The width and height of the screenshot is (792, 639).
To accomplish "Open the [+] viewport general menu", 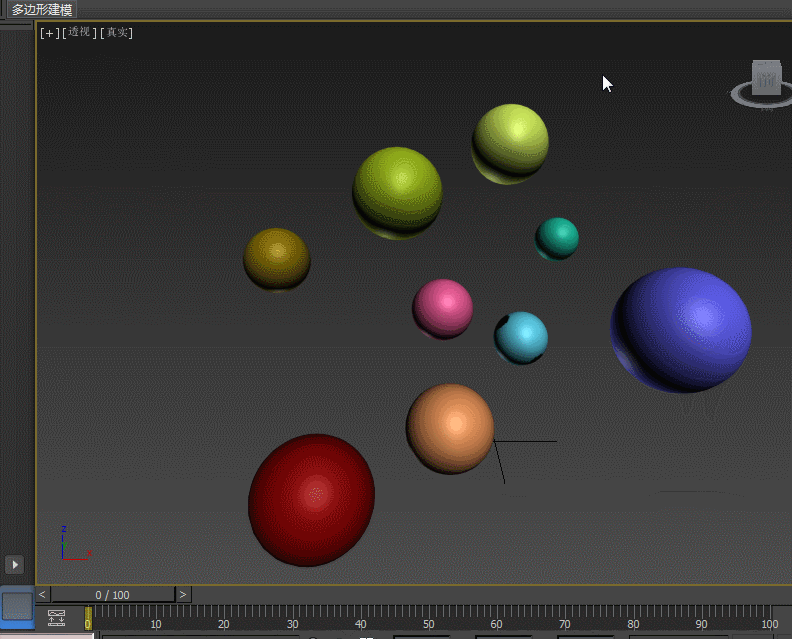I will pos(48,33).
